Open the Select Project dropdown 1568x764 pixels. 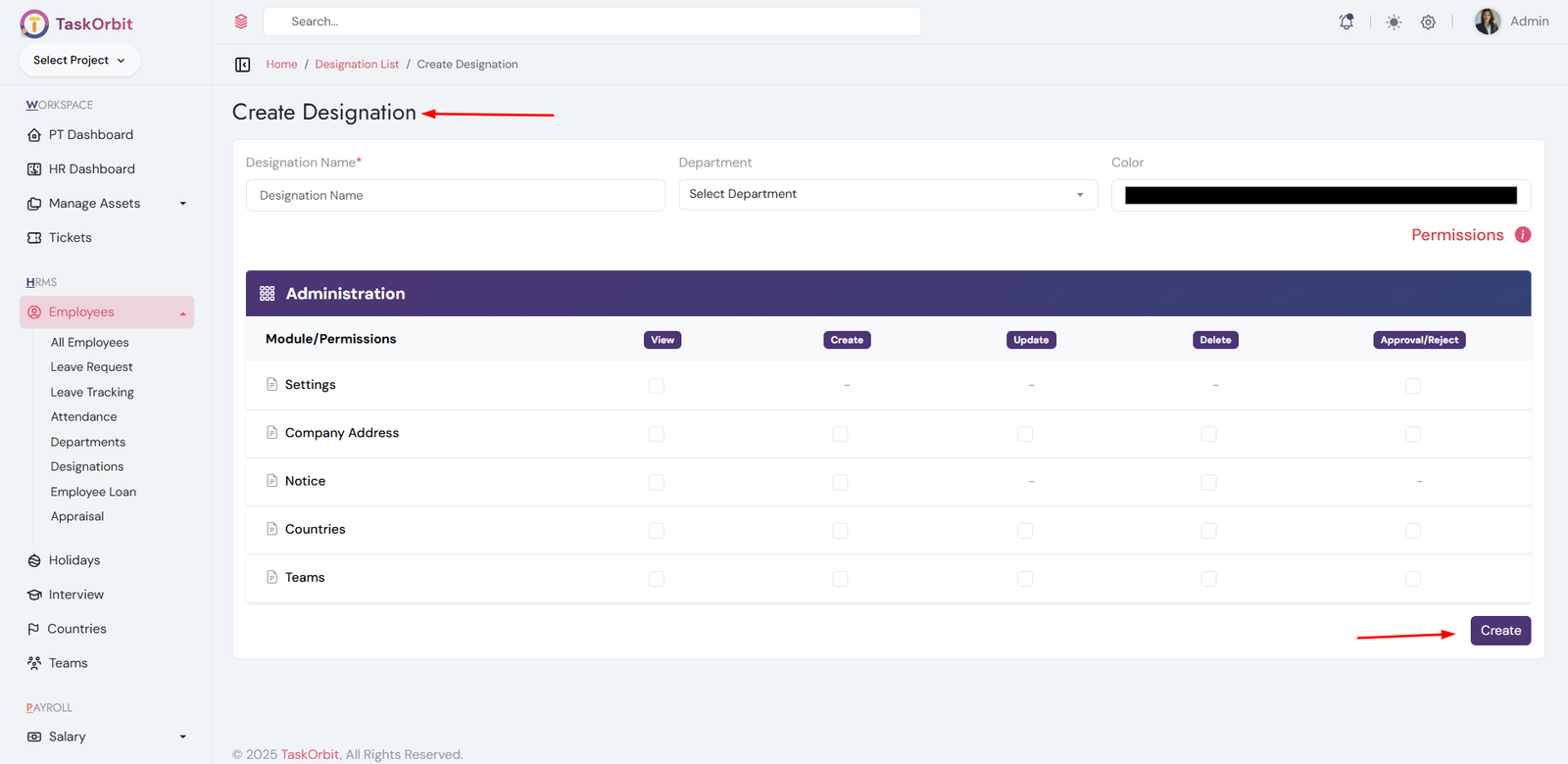pos(79,61)
